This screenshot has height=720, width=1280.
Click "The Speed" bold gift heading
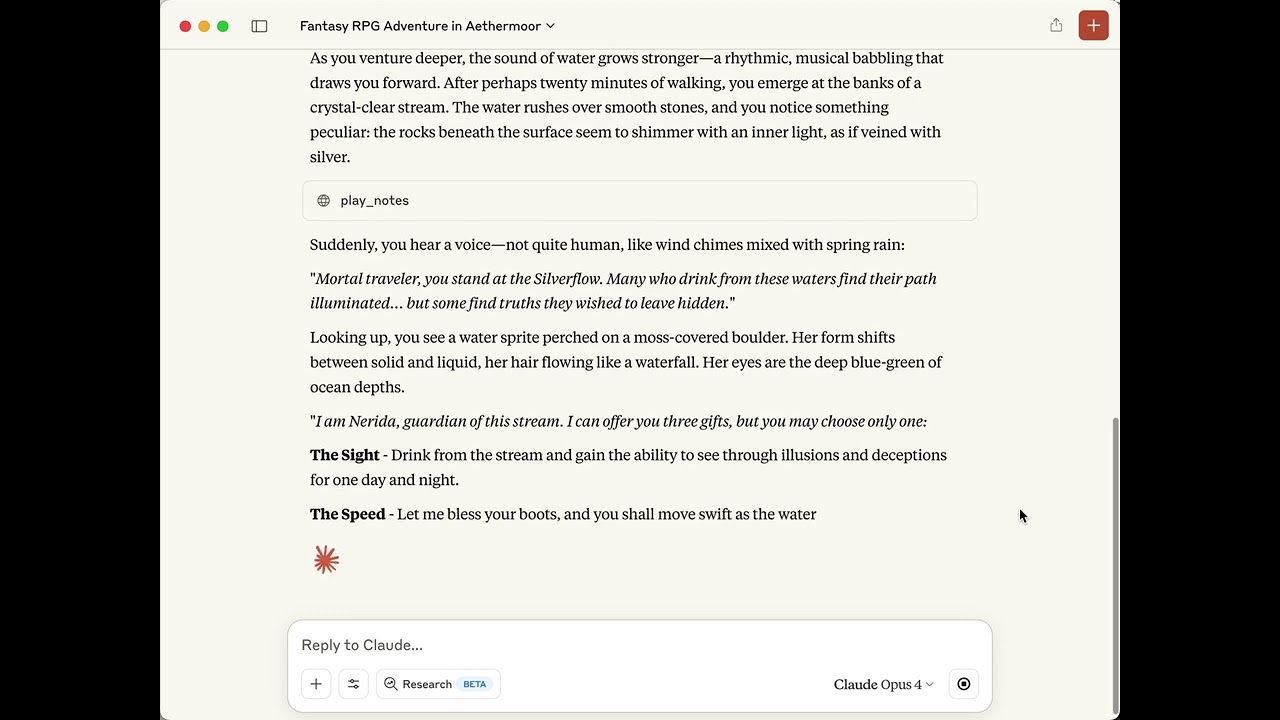click(347, 514)
